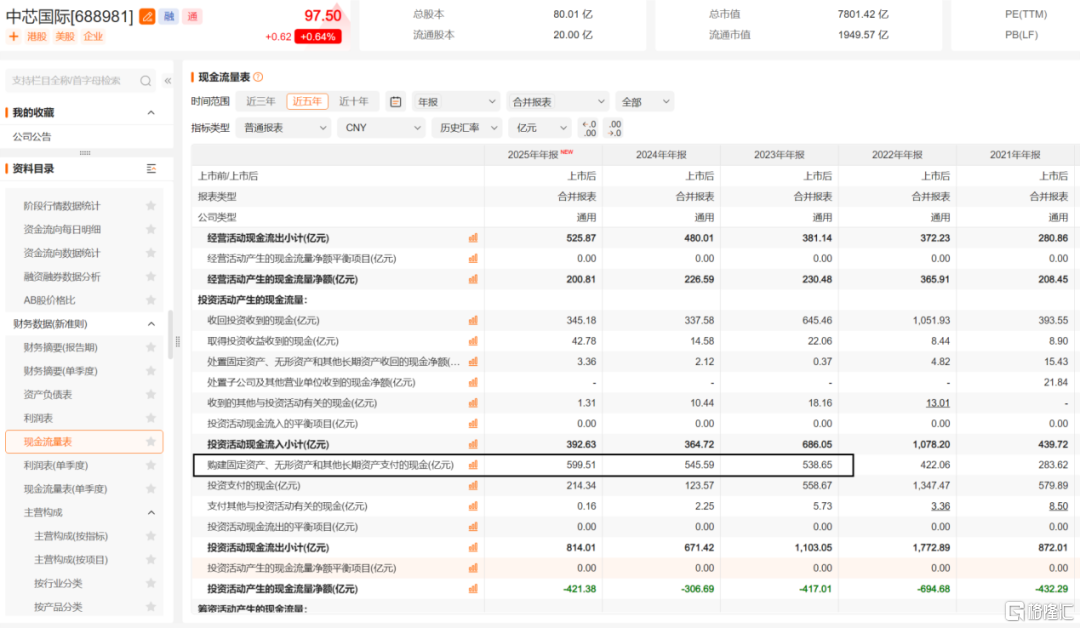The height and width of the screenshot is (628, 1080).
Task: Open the CNY currency dropdown
Action: (x=382, y=128)
